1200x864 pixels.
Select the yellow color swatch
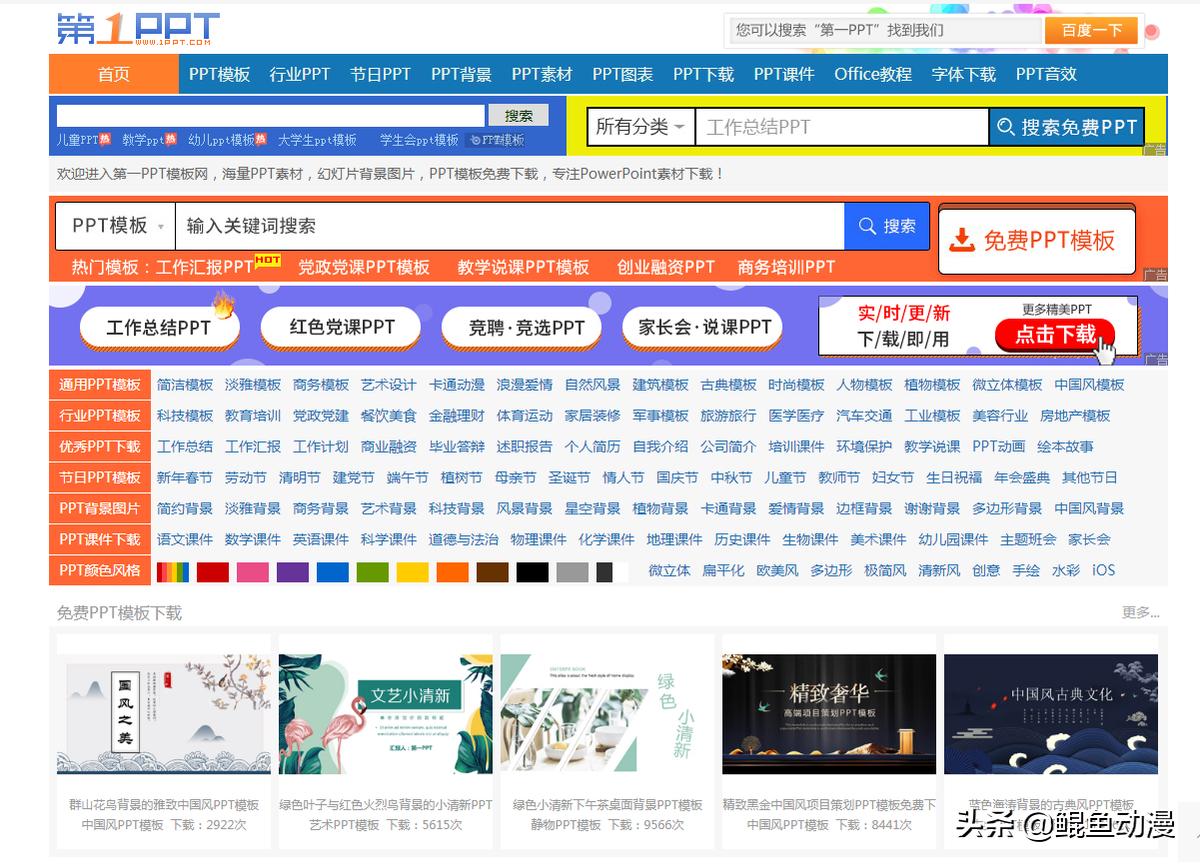(413, 572)
